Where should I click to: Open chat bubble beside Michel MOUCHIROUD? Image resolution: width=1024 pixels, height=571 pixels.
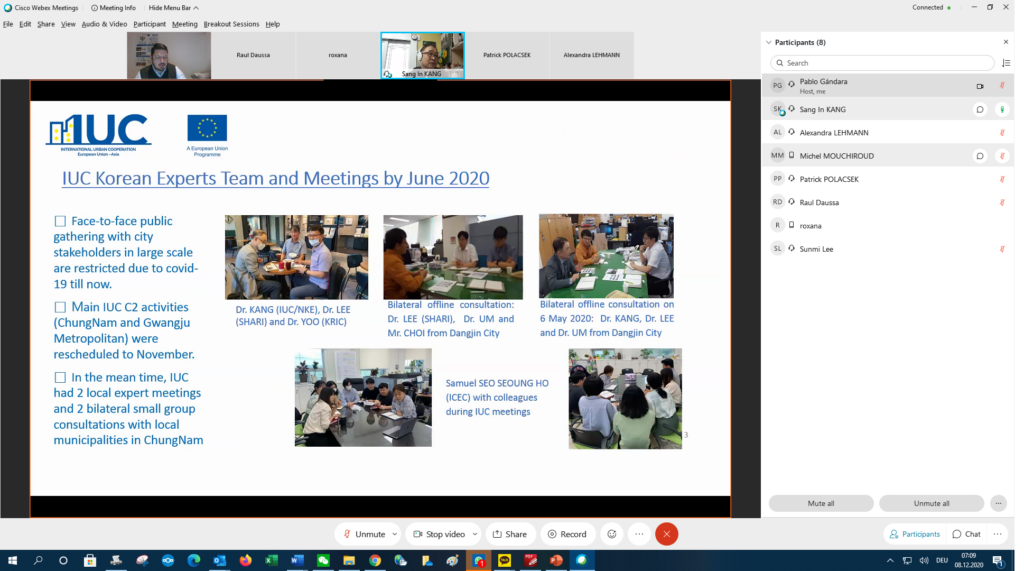979,156
